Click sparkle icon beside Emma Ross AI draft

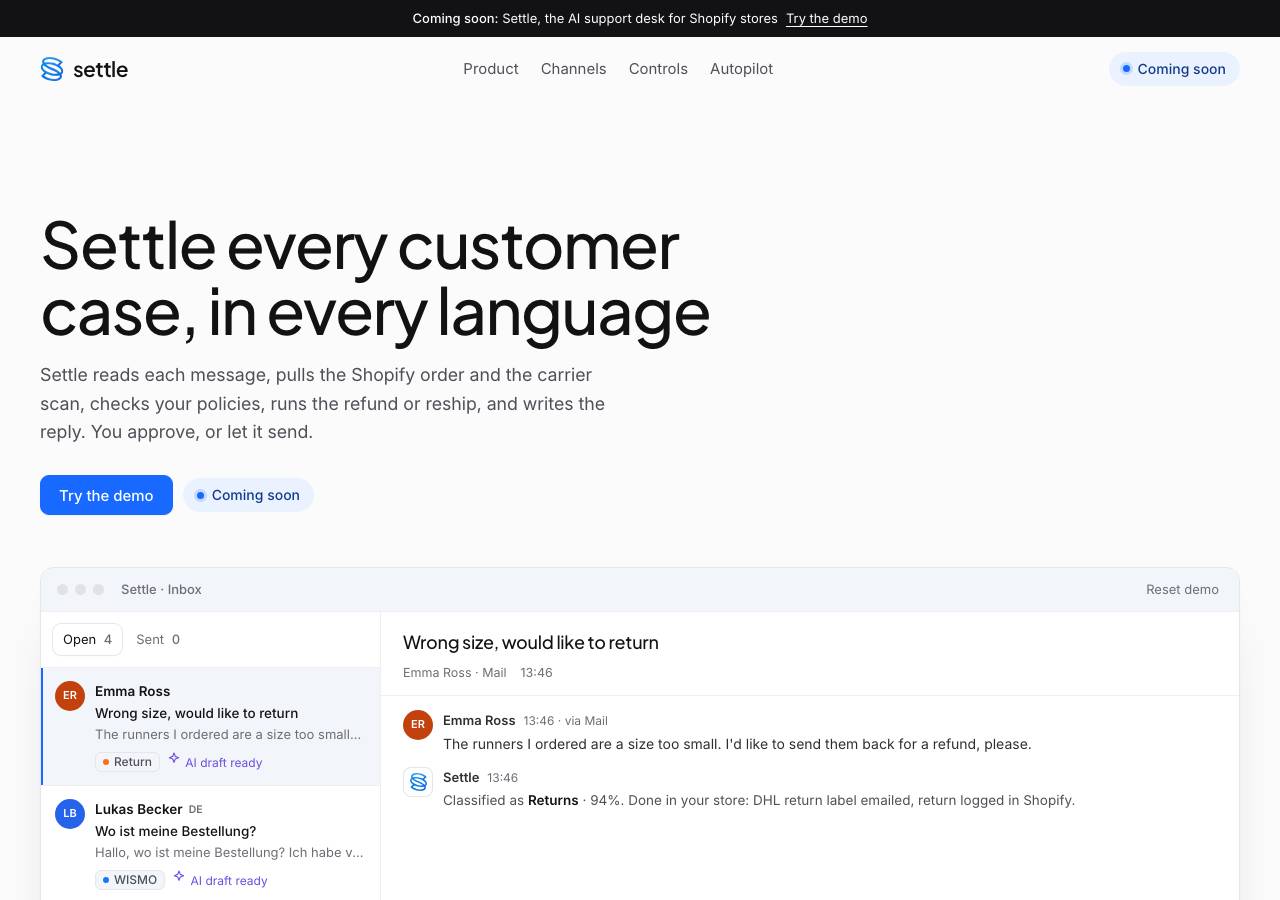(x=174, y=759)
